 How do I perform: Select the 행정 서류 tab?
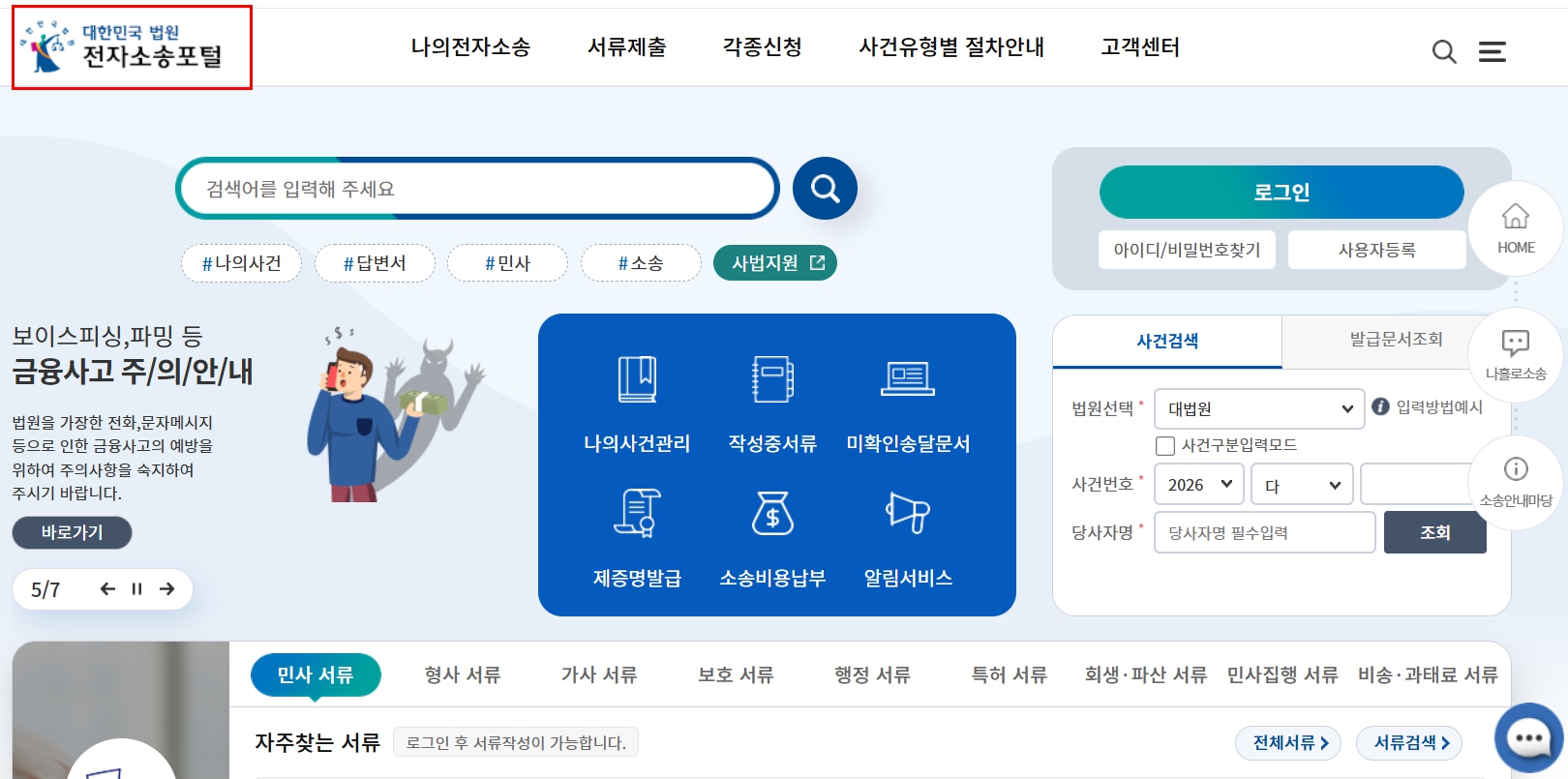[872, 674]
